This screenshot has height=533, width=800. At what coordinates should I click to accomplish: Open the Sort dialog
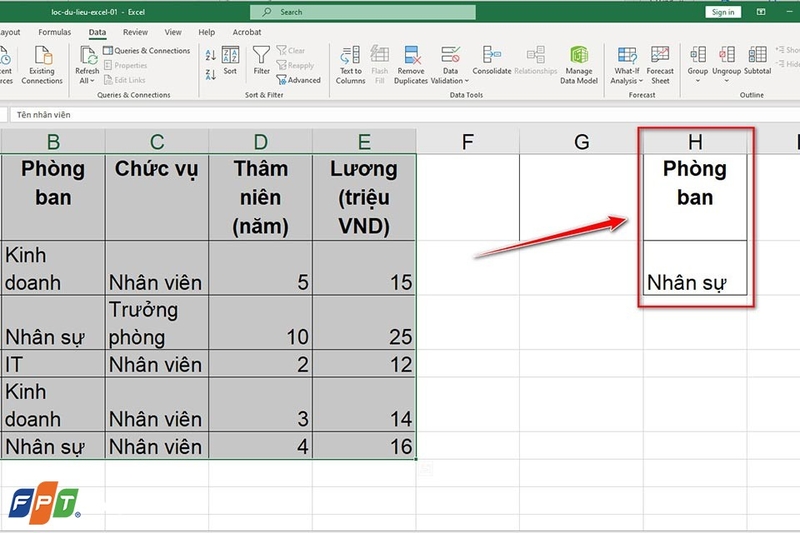230,61
